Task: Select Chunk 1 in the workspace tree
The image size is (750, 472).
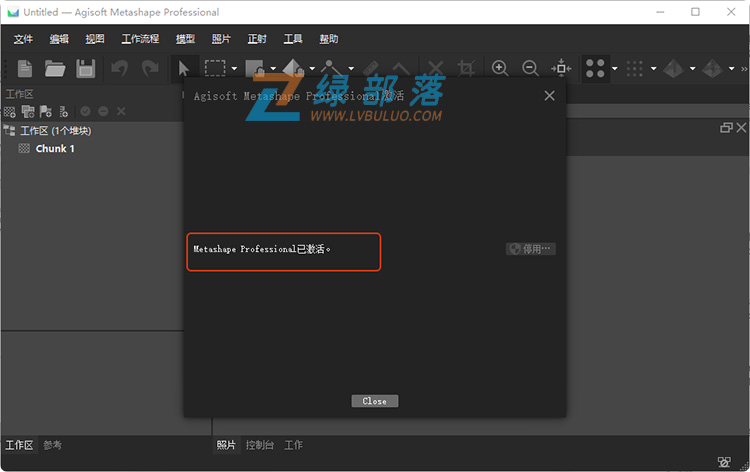Action: click(55, 149)
